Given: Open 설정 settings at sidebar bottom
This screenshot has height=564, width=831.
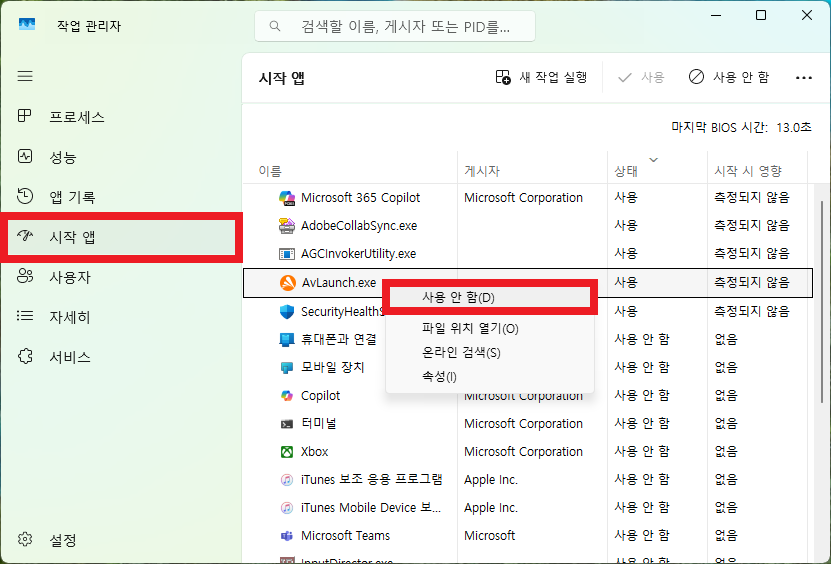Looking at the screenshot, I should click(121, 540).
